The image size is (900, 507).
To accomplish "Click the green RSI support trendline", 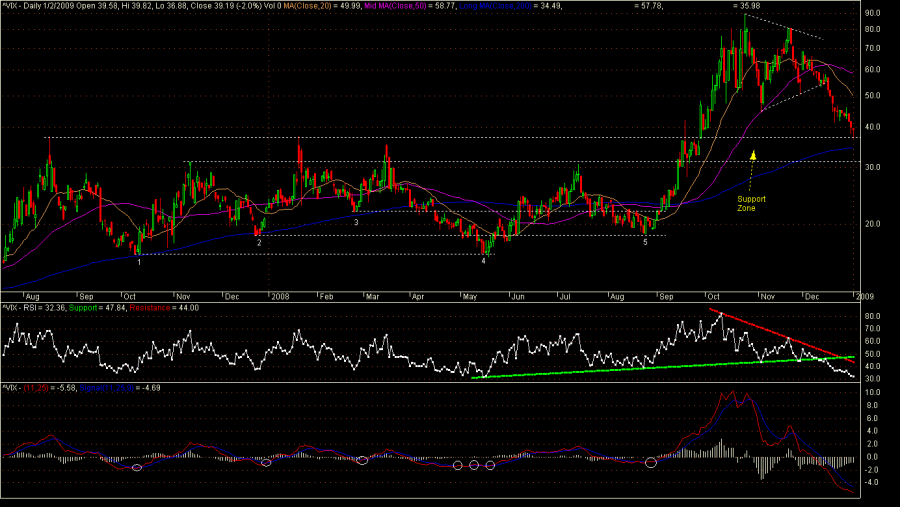I will coord(663,367).
